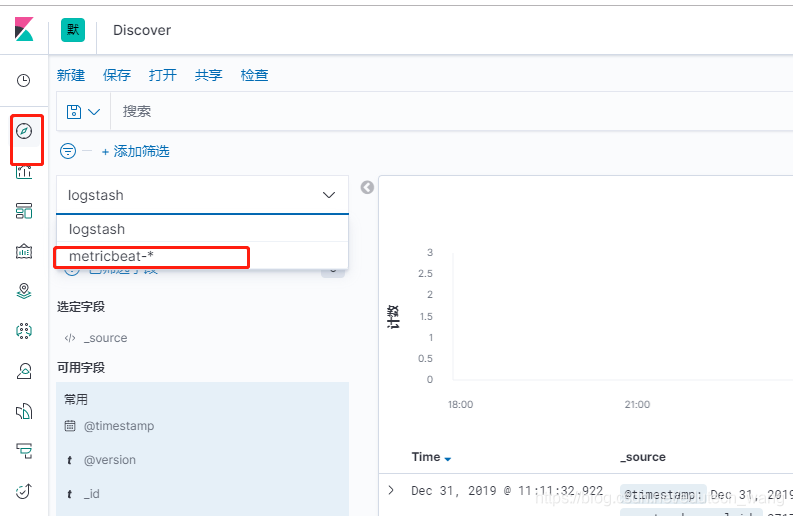Open Infrastructure icon in sidebar
This screenshot has width=793, height=516.
(24, 371)
